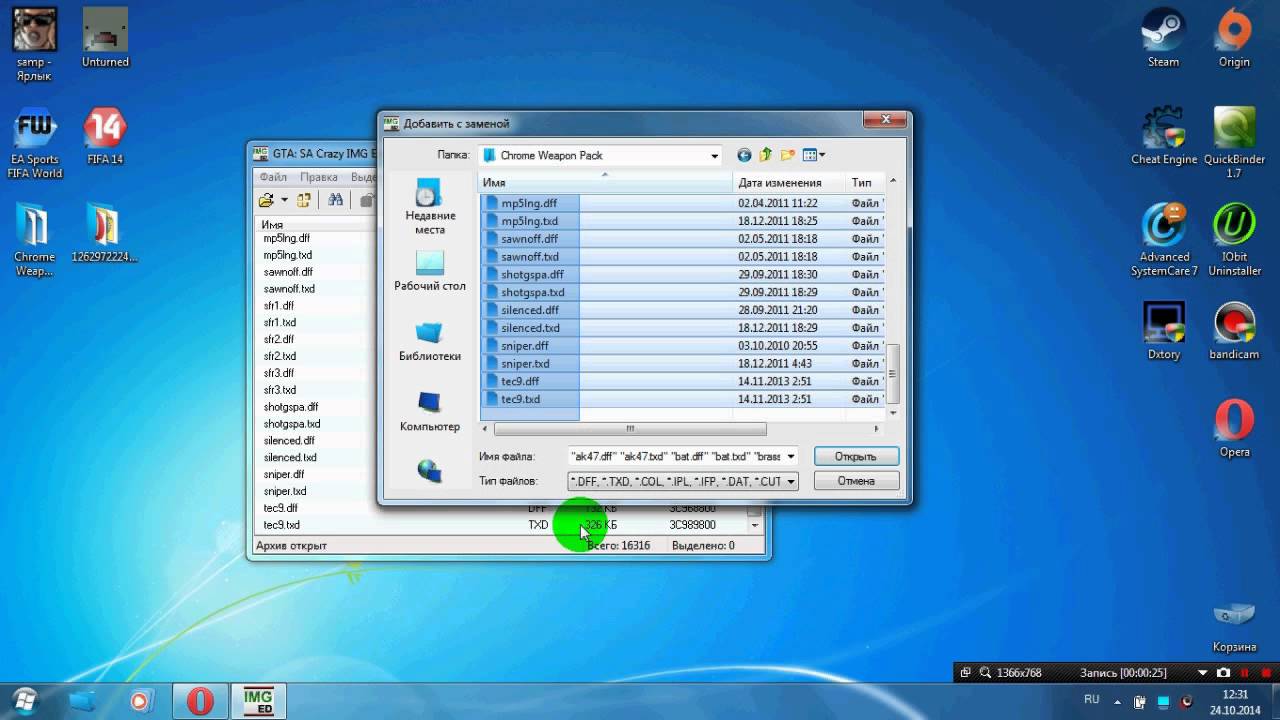Open FIFA 14 desktop icon

tap(105, 136)
